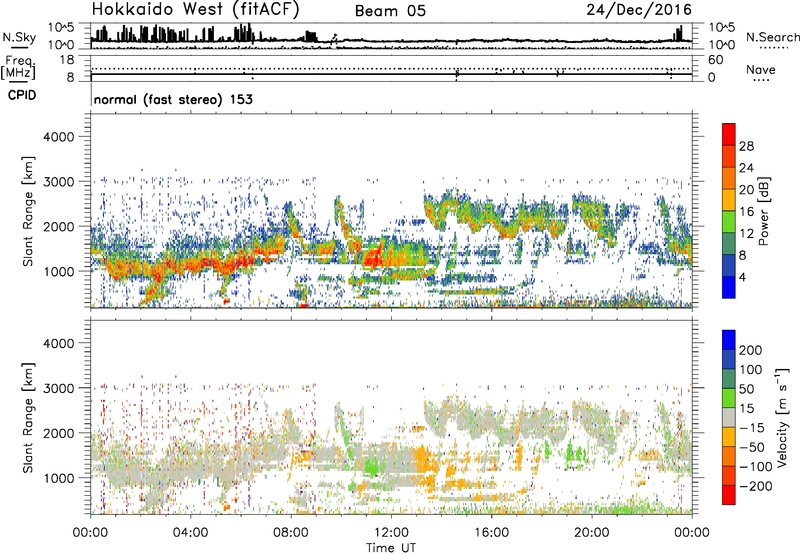Click the '4000' tick on power panel
The height and width of the screenshot is (554, 800).
coord(58,137)
